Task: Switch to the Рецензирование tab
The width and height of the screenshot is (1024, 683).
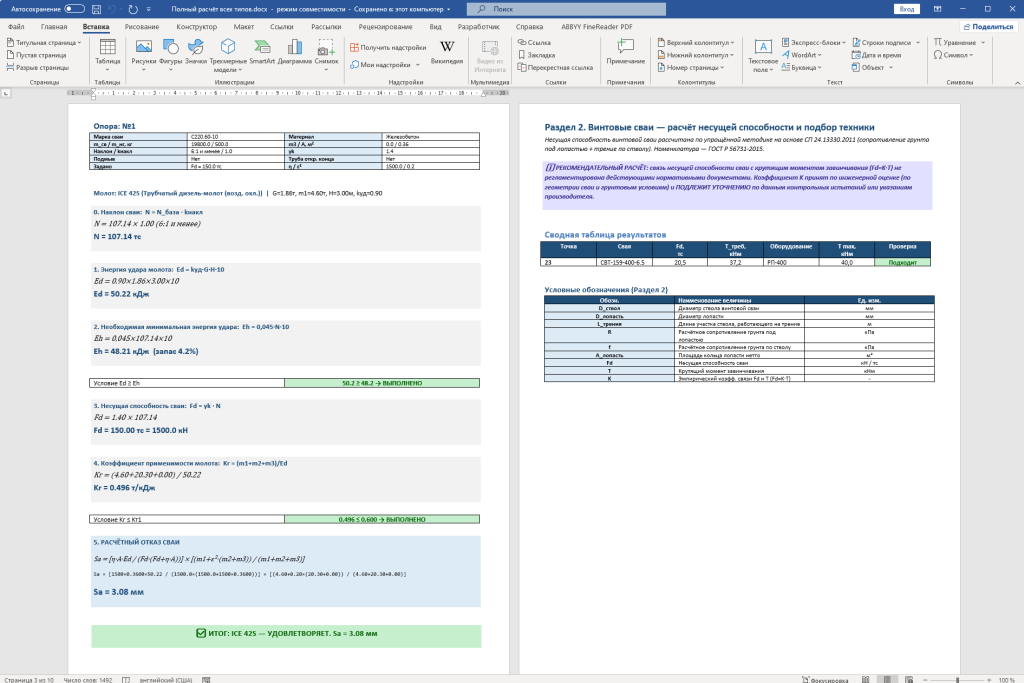Action: (385, 27)
